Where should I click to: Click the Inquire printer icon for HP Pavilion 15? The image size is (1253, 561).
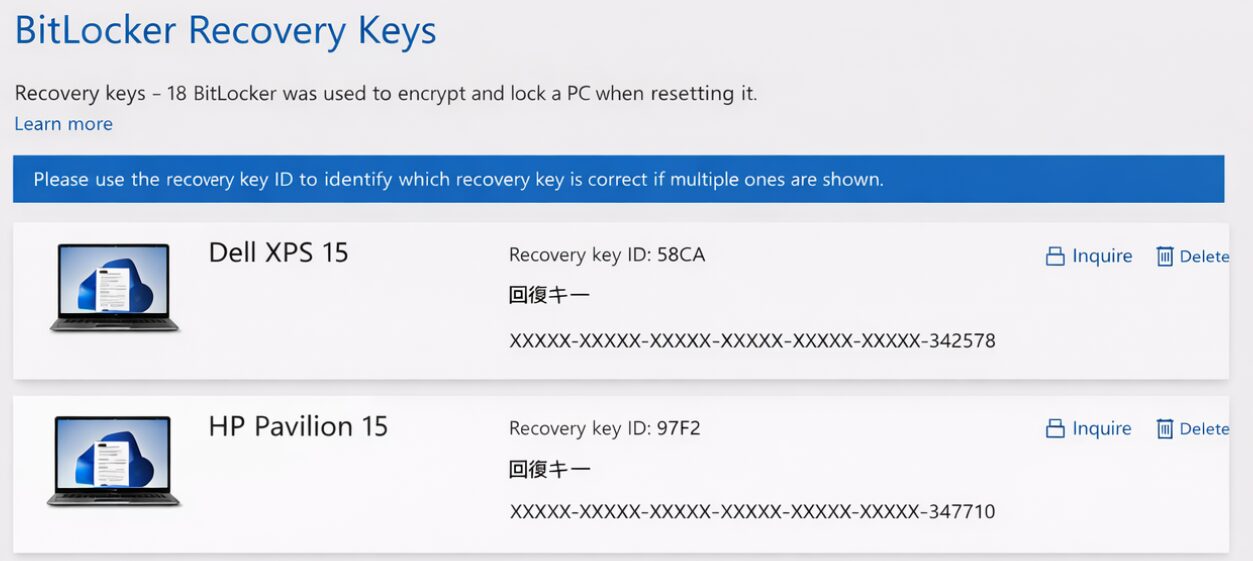[x=1054, y=429]
